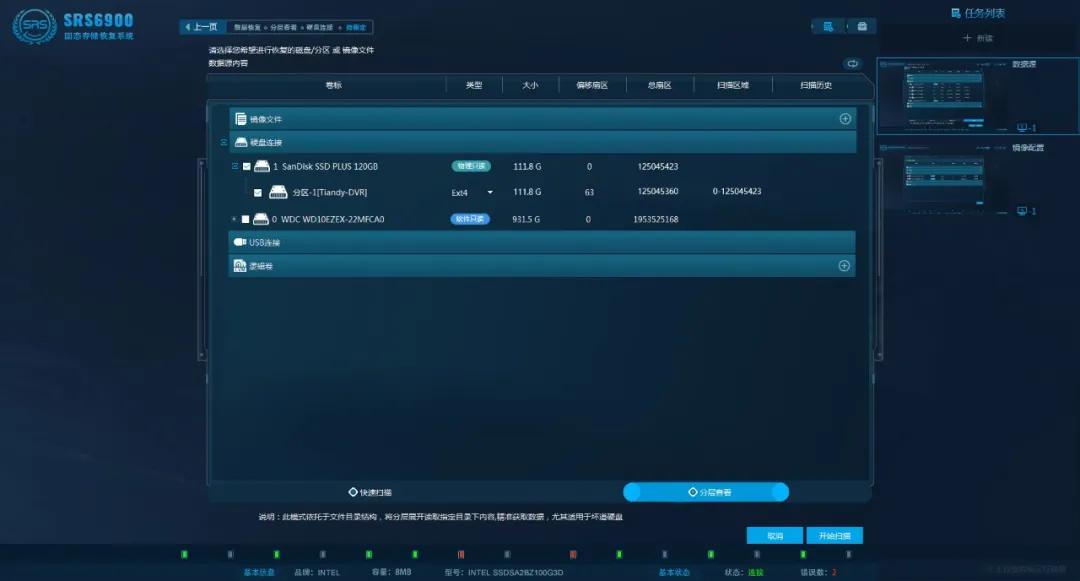Click the 开始扫描 button
This screenshot has width=1080, height=581.
[834, 536]
